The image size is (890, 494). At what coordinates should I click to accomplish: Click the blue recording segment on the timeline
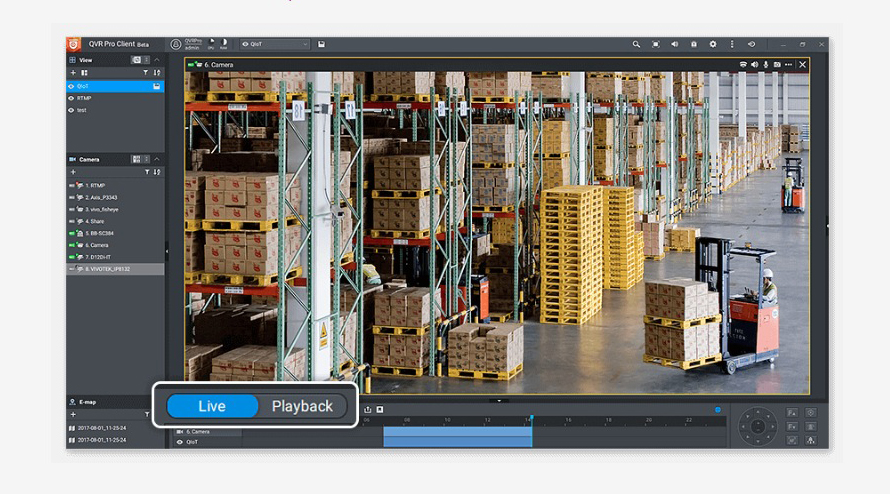point(456,436)
